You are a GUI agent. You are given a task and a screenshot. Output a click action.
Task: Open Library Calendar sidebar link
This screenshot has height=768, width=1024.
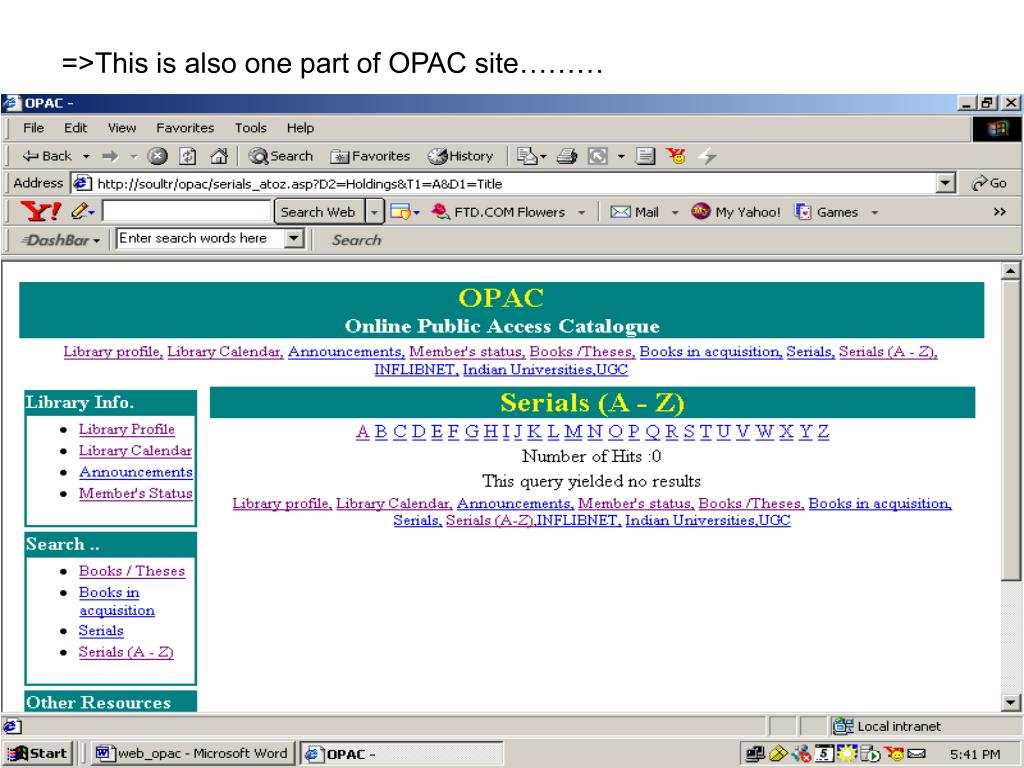135,451
